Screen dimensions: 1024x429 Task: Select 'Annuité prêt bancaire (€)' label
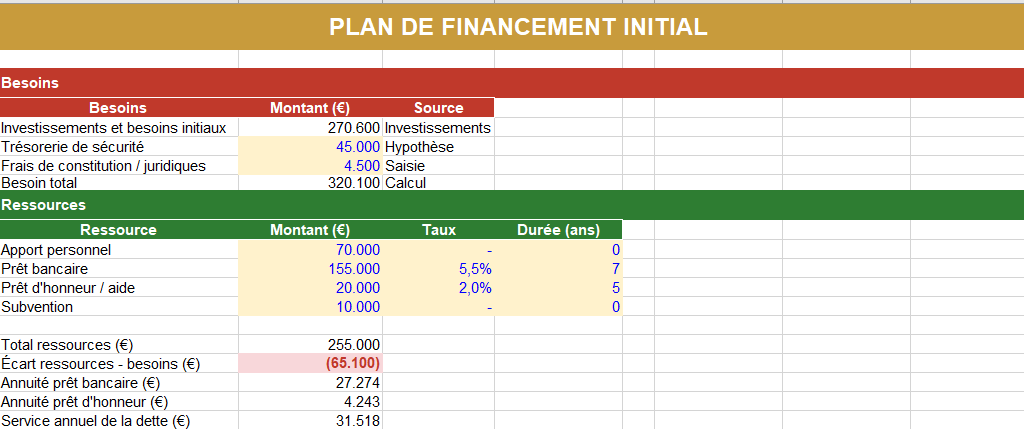coord(119,383)
